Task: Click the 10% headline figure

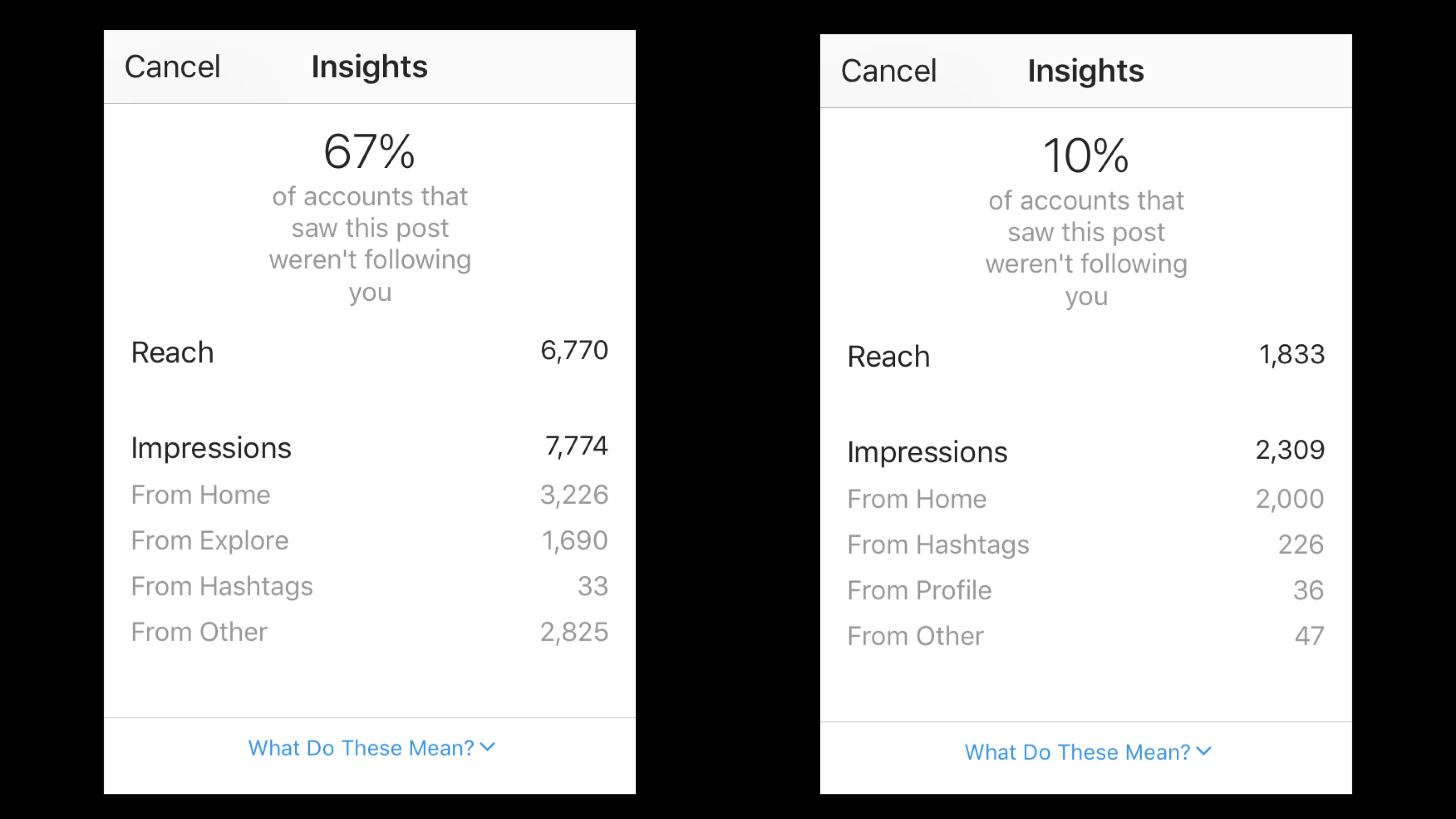Action: [x=1086, y=155]
